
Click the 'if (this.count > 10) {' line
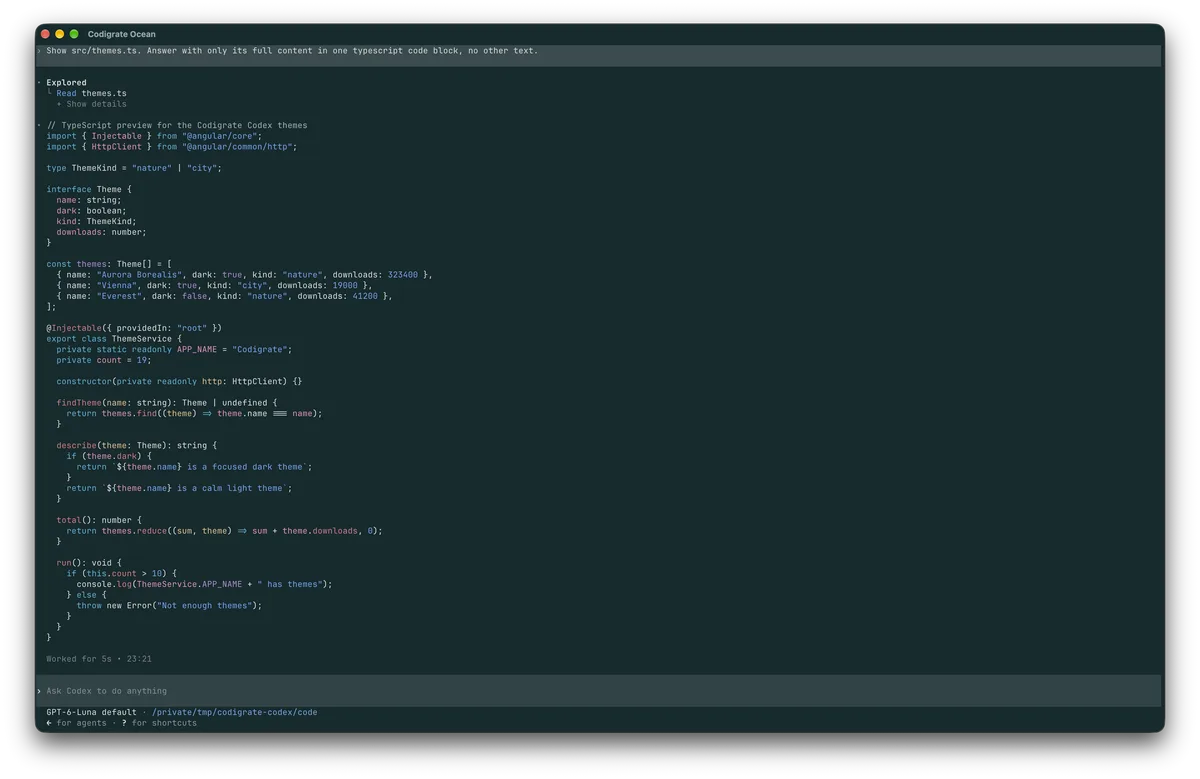pyautogui.click(x=122, y=574)
